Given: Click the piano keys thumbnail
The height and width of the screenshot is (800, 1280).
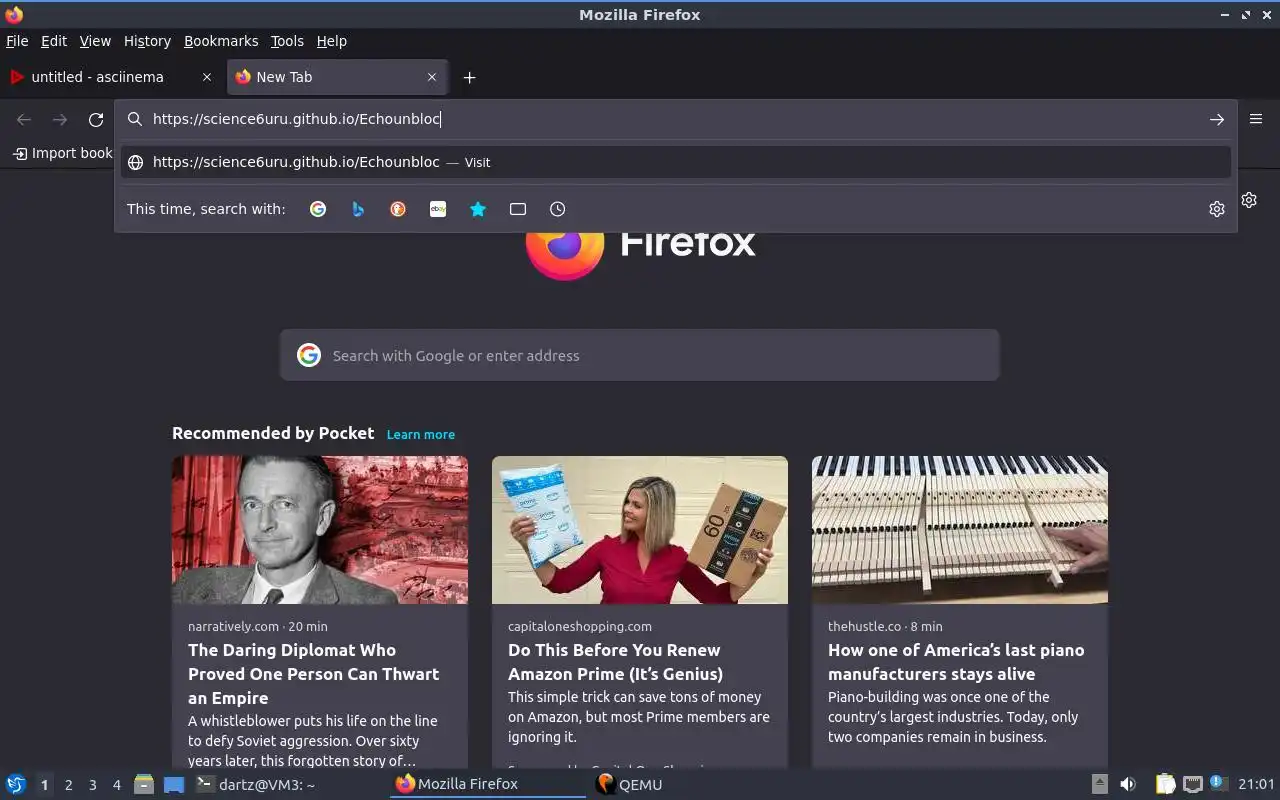Looking at the screenshot, I should (x=960, y=530).
